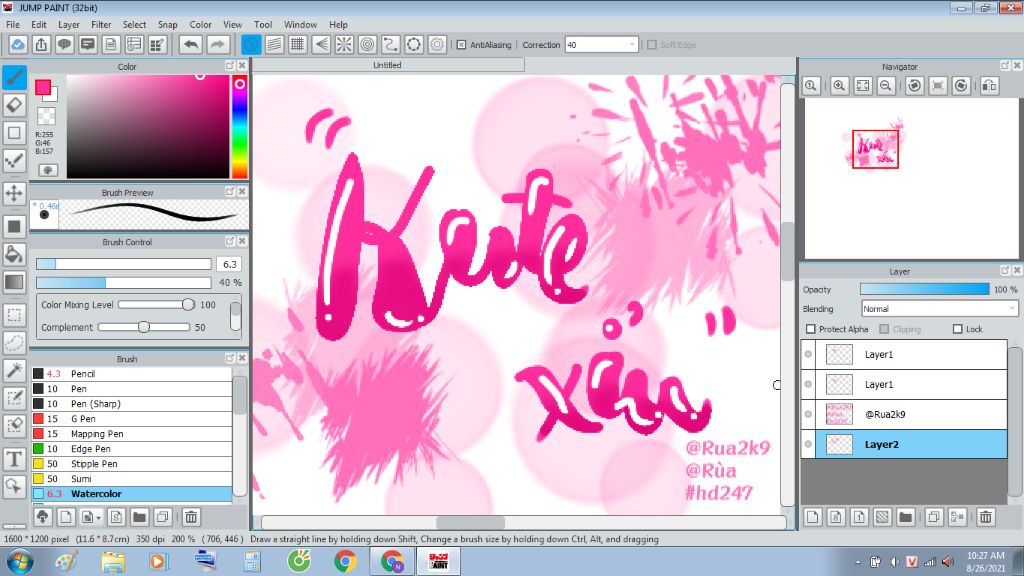1024x576 pixels.
Task: Select the transparent color swatch
Action: [x=46, y=116]
